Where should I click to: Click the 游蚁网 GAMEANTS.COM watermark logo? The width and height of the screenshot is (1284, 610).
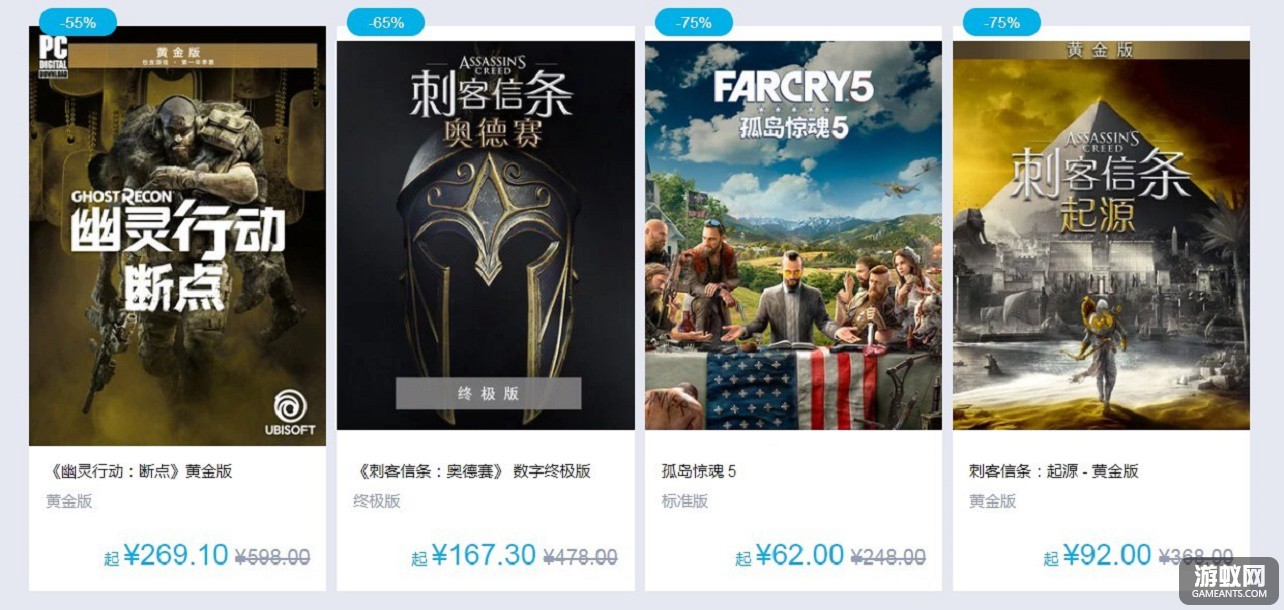pos(1228,579)
